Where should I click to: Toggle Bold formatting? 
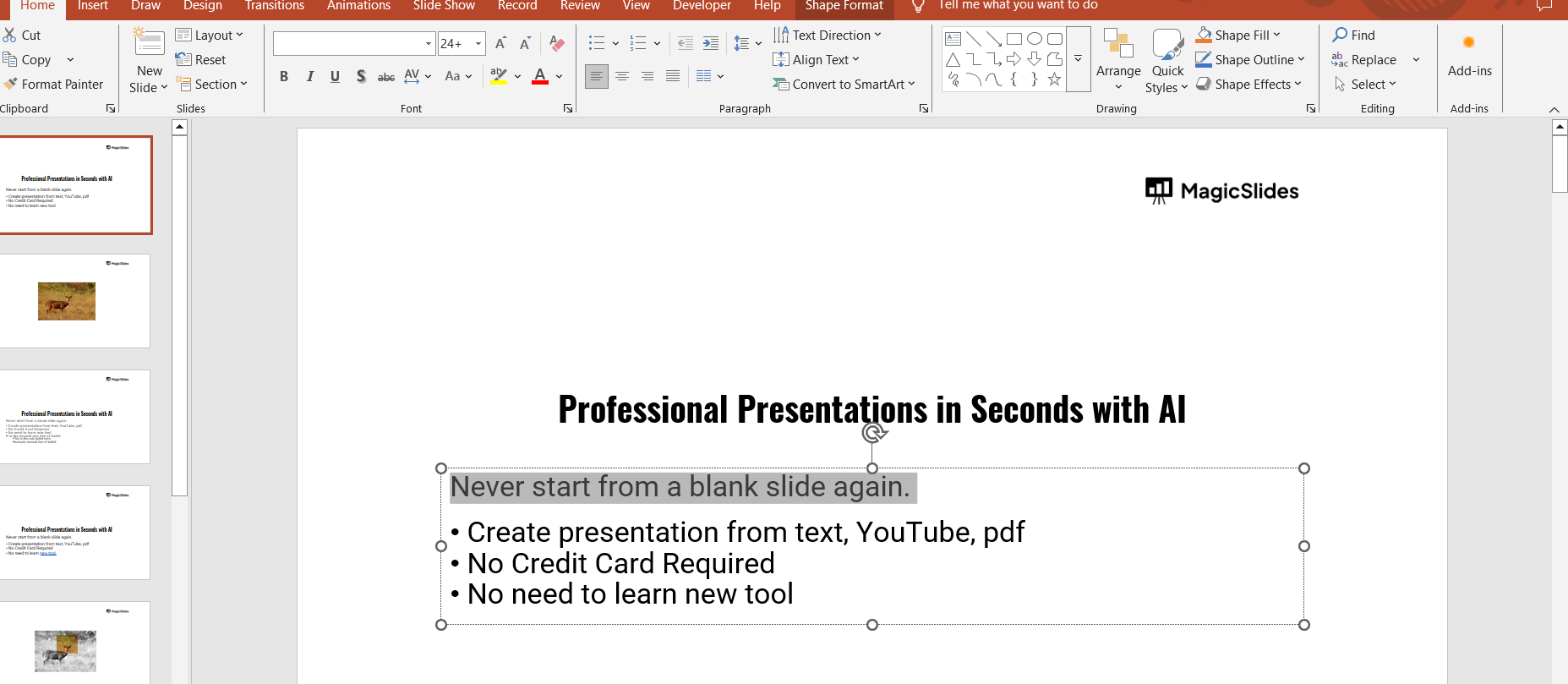[x=284, y=76]
